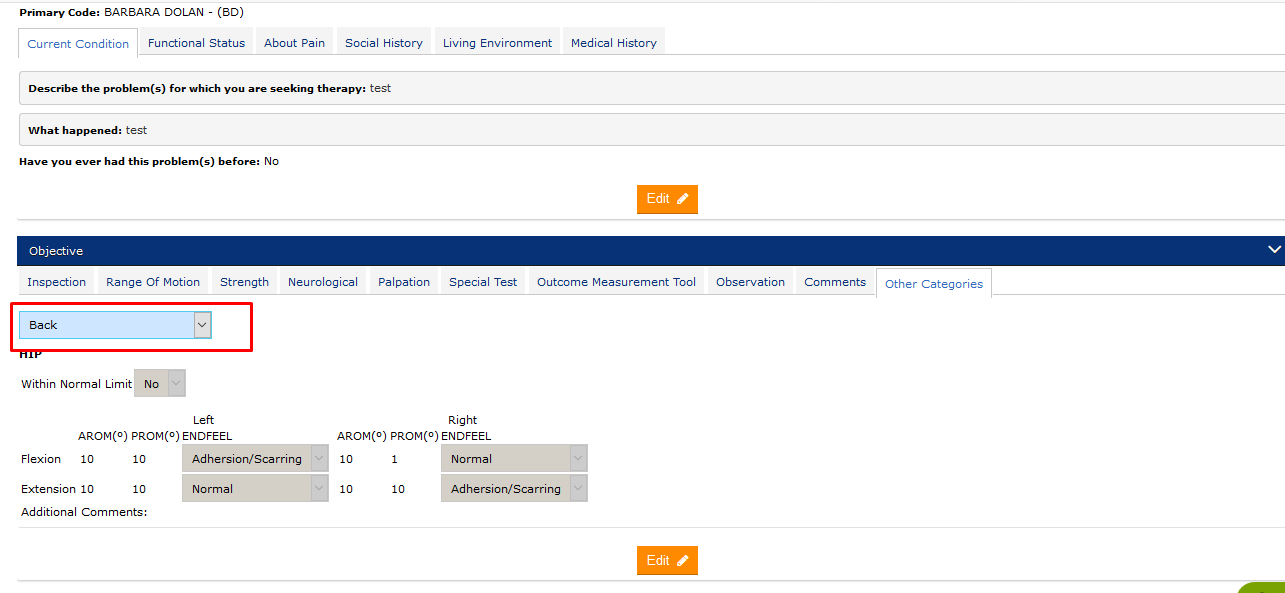Collapse the Objective section chevron
1285x593 pixels.
(x=1273, y=250)
